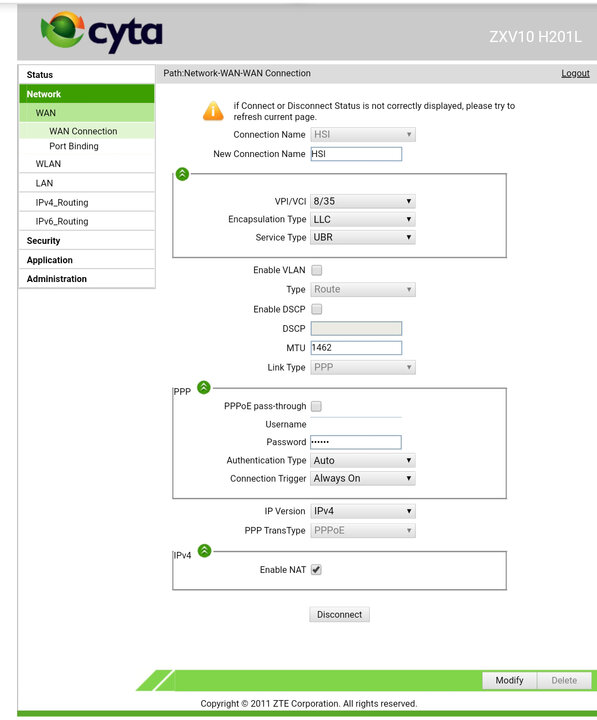Click the Modify button

(509, 680)
